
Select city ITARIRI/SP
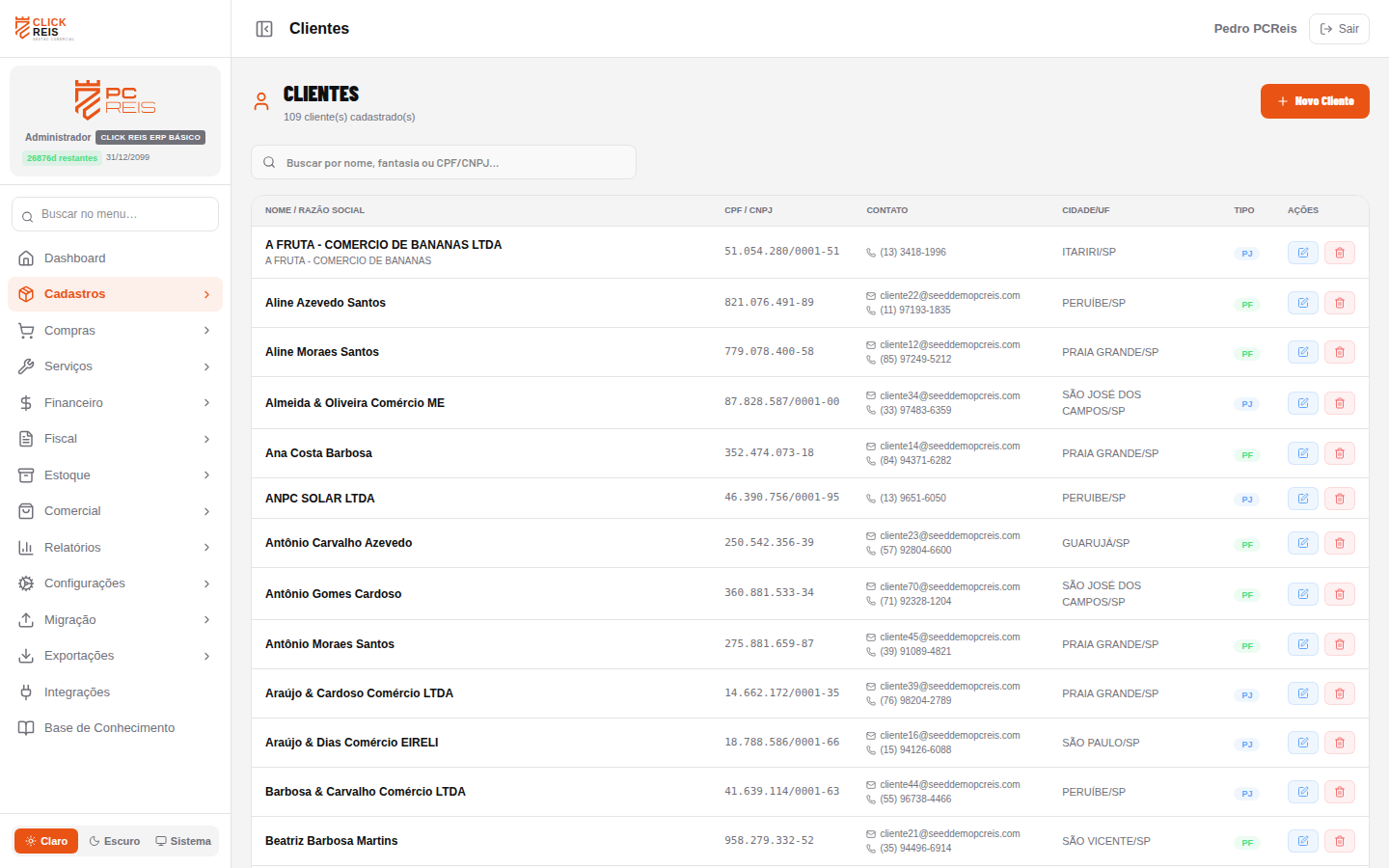pos(1089,253)
